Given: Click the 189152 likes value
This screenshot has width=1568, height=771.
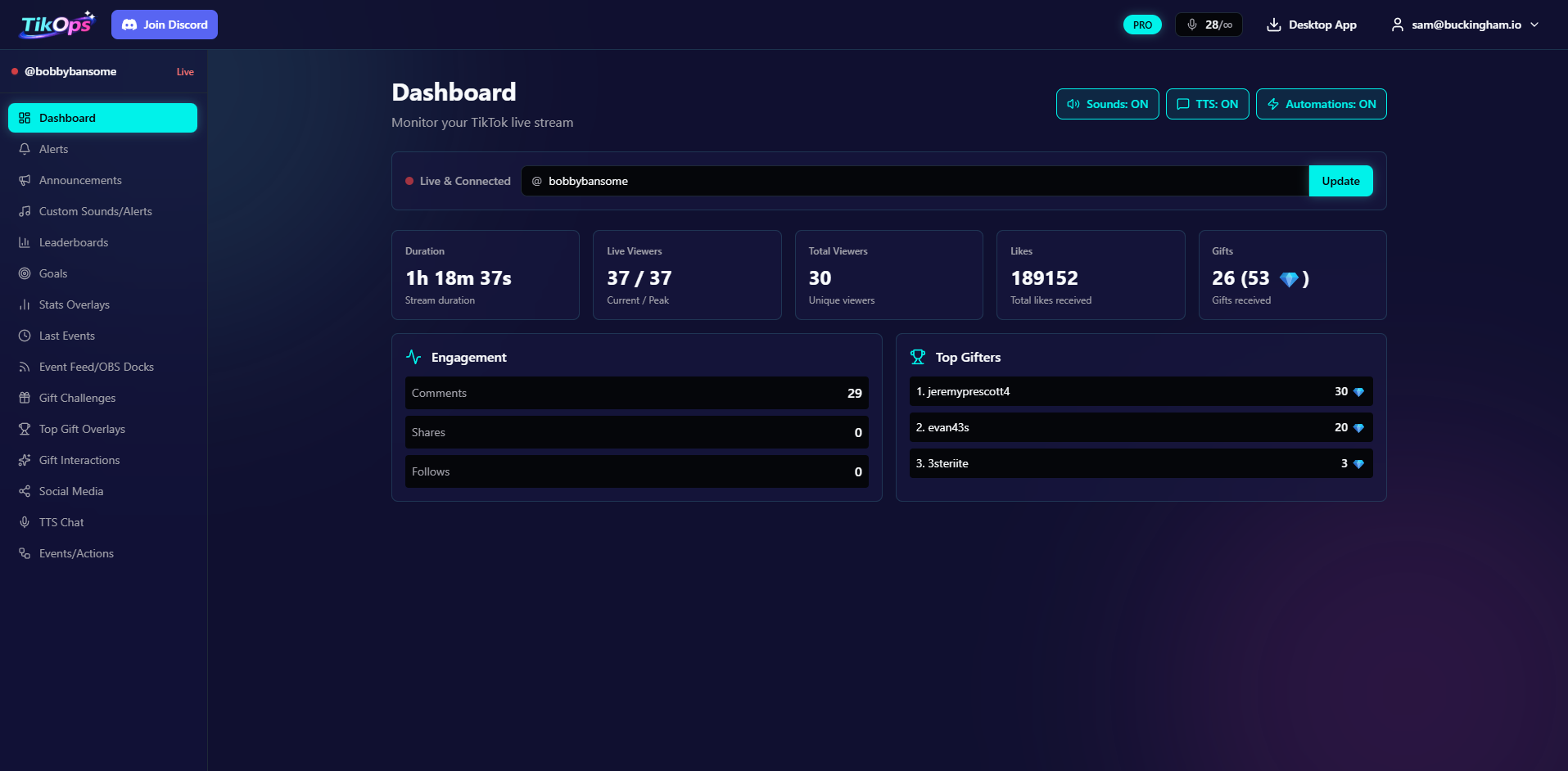Looking at the screenshot, I should tap(1044, 278).
